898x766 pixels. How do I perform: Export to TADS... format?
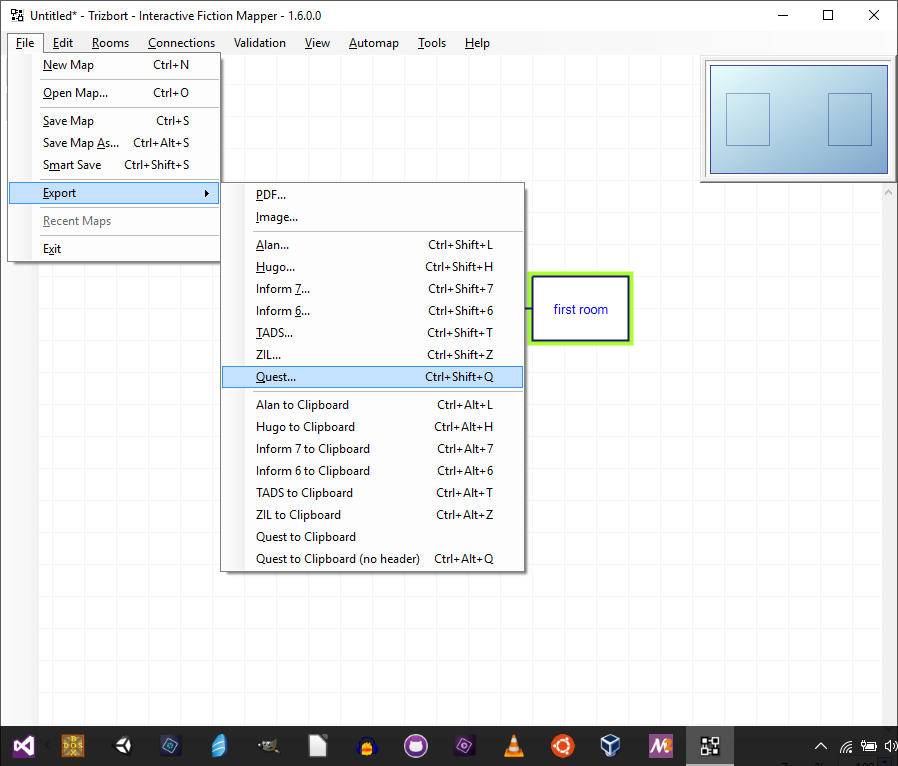pyautogui.click(x=372, y=333)
